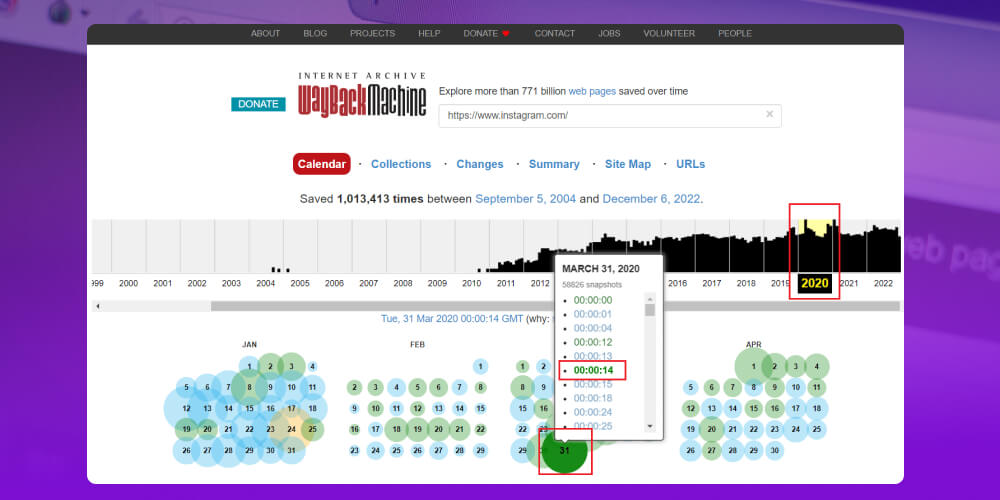
Task: Open the 00:00:00 snapshot entry
Action: 592,300
